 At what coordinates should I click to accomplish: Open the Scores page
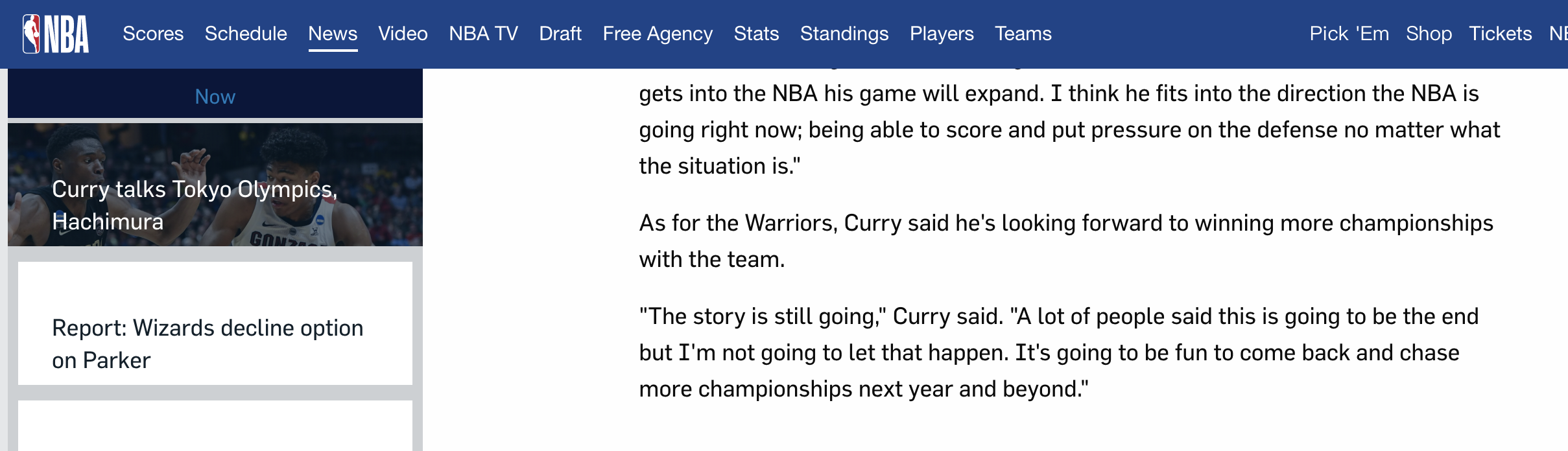[153, 34]
